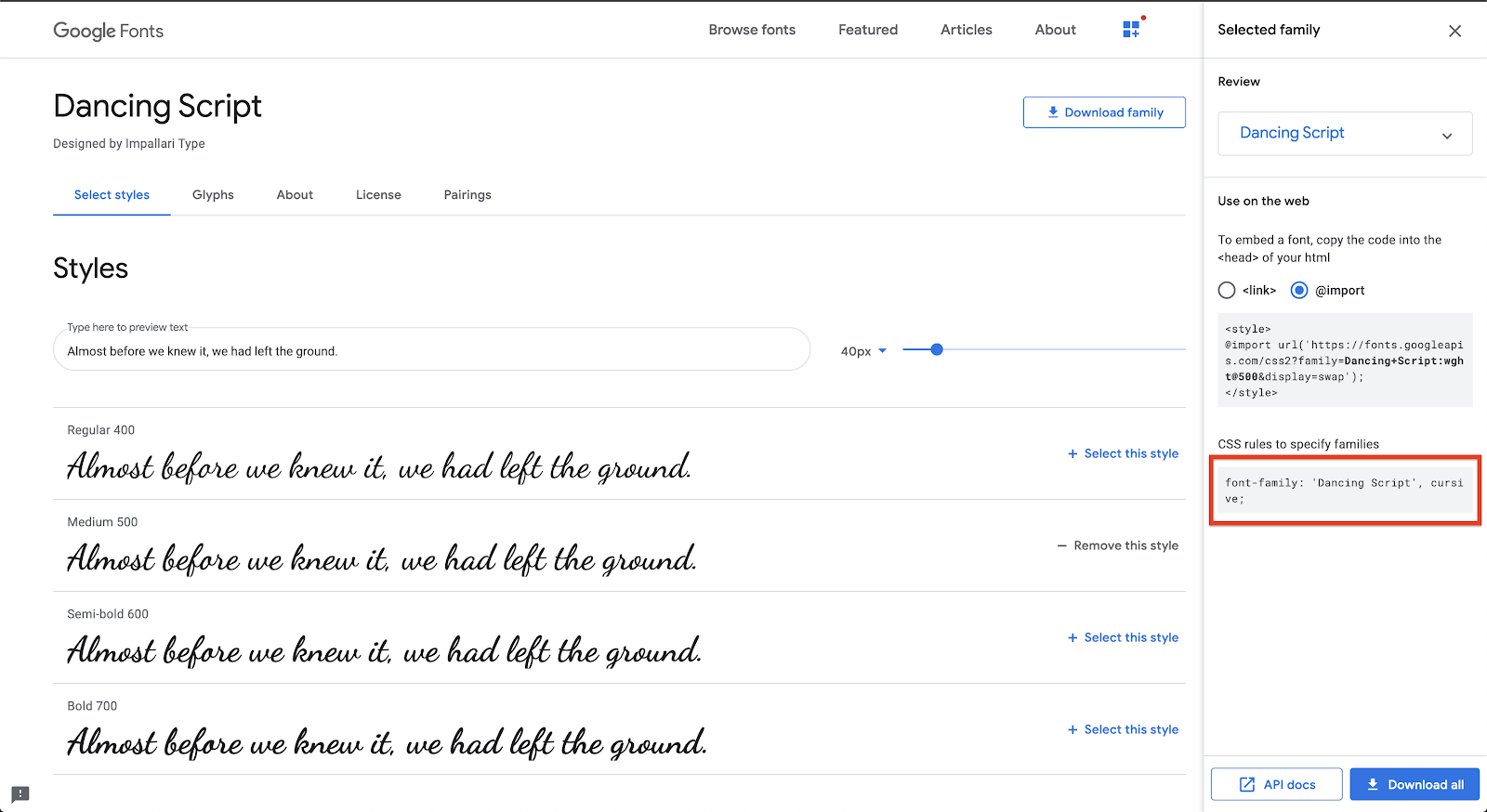Screen dimensions: 1487x812
Task: Click Download family button
Action: tap(1104, 112)
